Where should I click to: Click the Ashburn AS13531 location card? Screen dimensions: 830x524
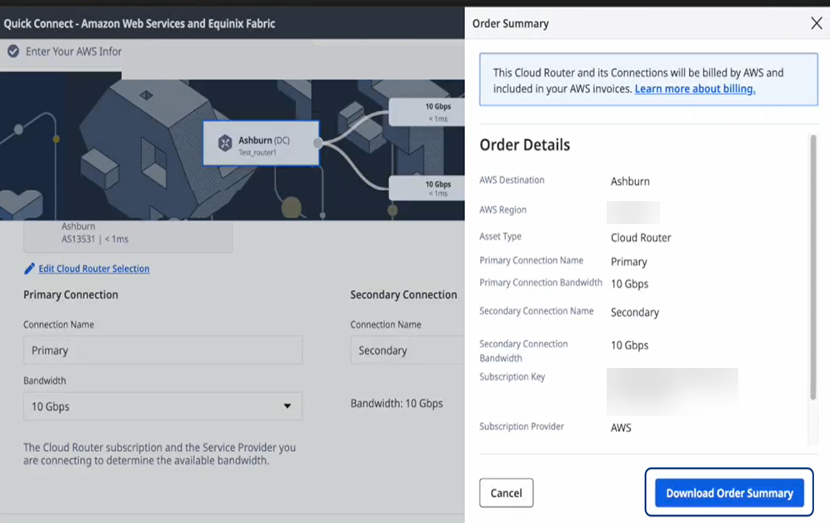(128, 234)
